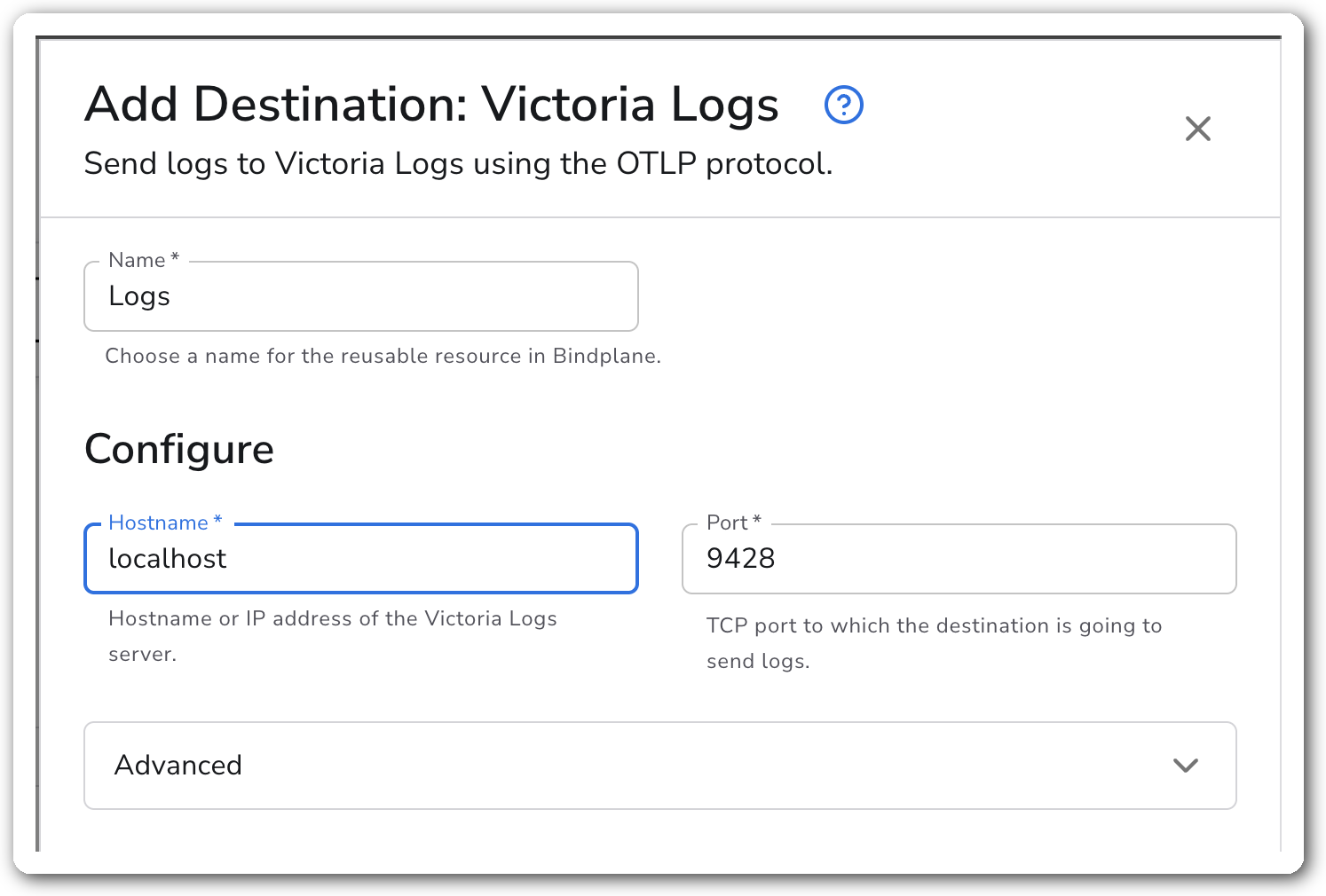Click the Bindplane reusable resource helper text

[383, 356]
